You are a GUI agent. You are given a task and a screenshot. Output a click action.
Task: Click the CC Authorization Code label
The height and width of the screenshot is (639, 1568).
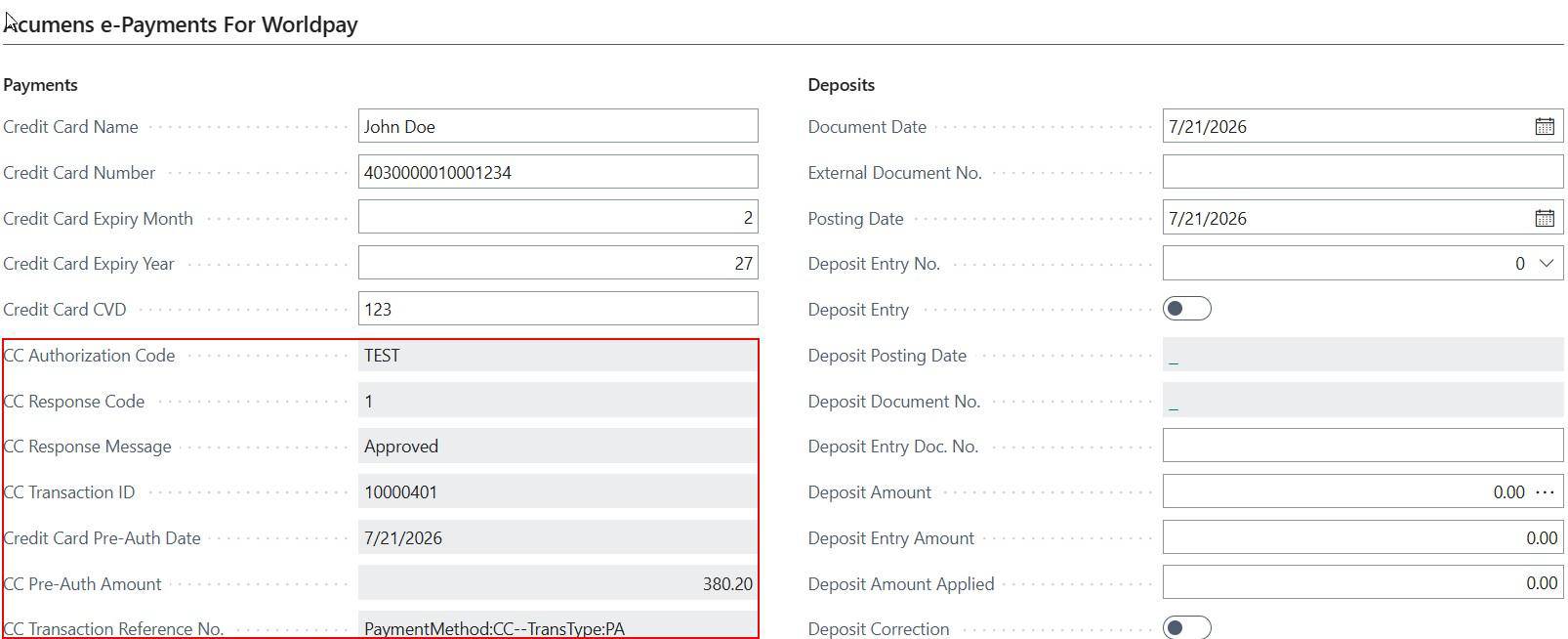point(89,356)
